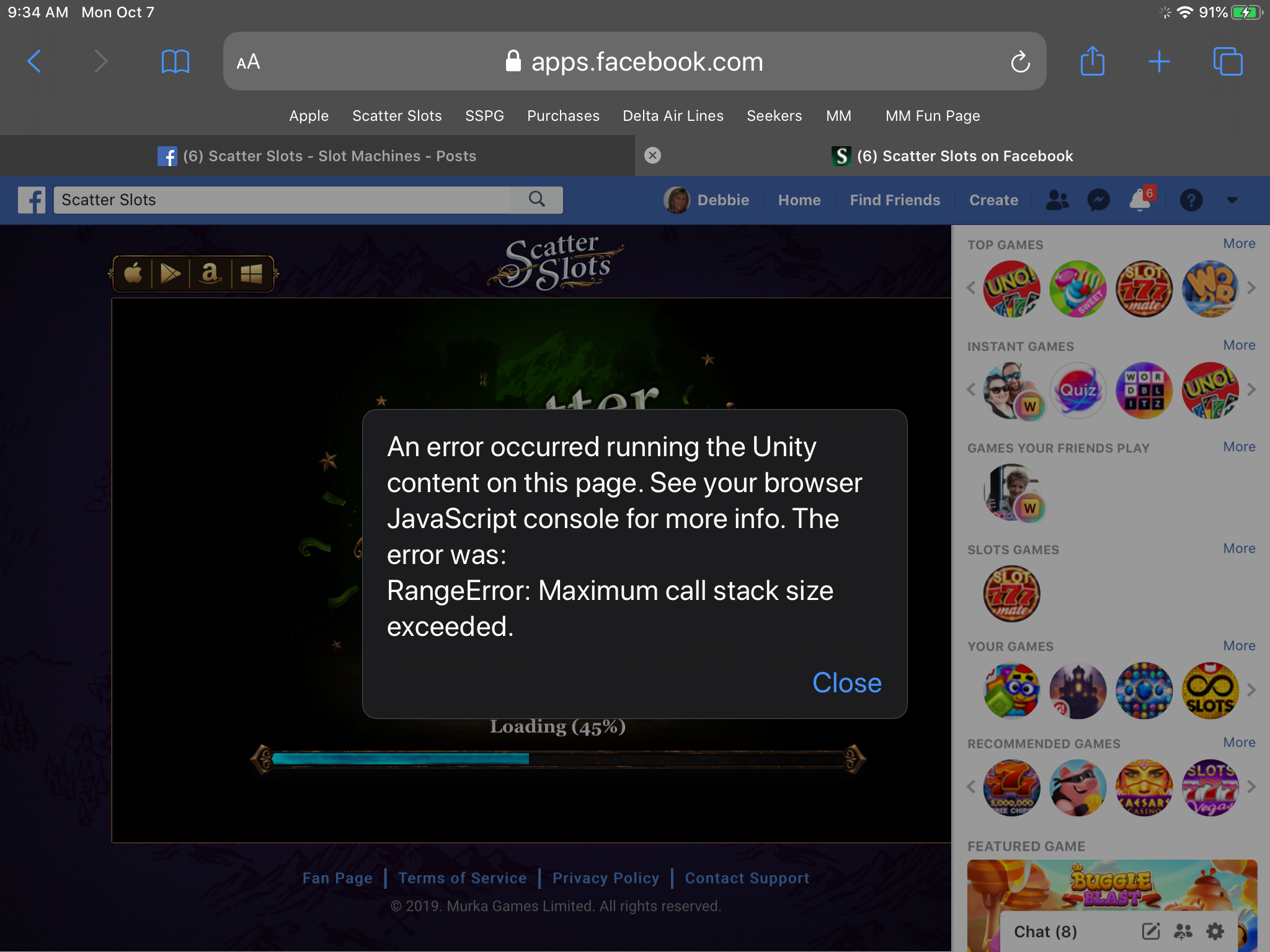This screenshot has width=1270, height=952.
Task: Switch to Scatter Slots Posts tab
Action: (x=317, y=156)
